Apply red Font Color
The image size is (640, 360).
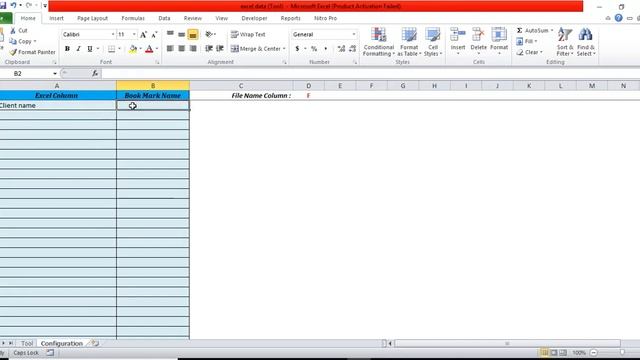tap(149, 49)
